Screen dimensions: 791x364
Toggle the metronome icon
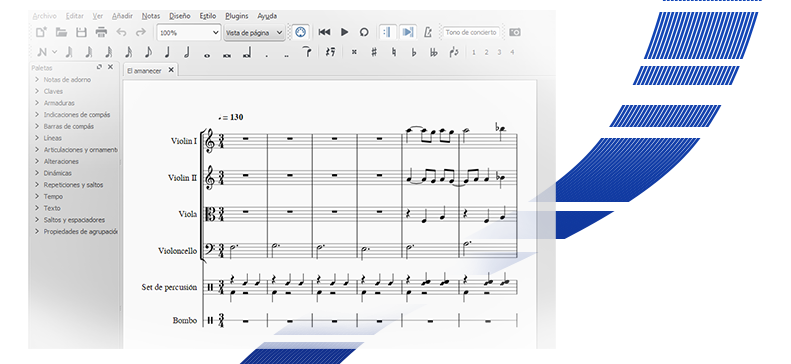[428, 32]
